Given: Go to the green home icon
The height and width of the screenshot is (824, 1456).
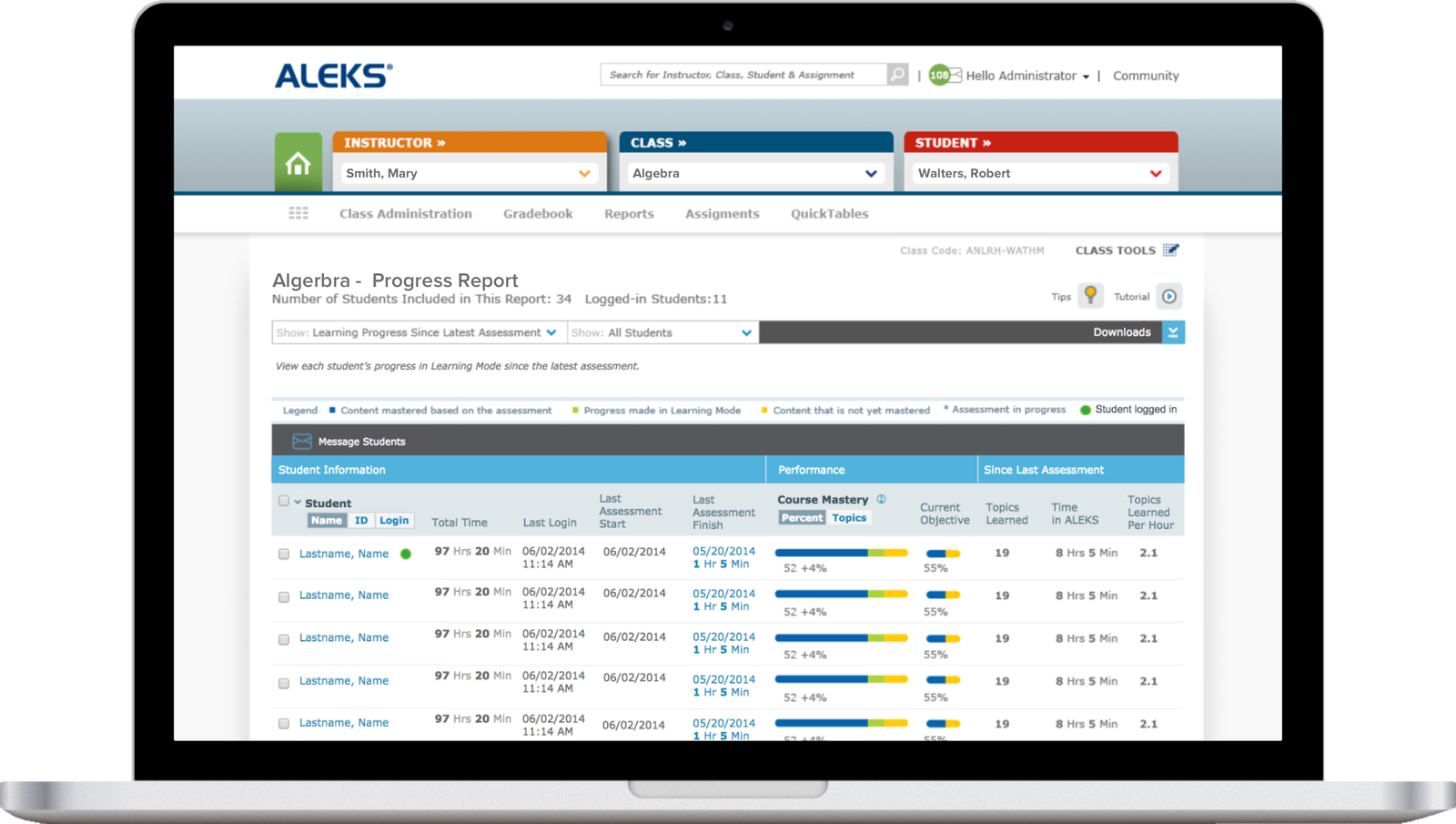Looking at the screenshot, I should coord(298,162).
